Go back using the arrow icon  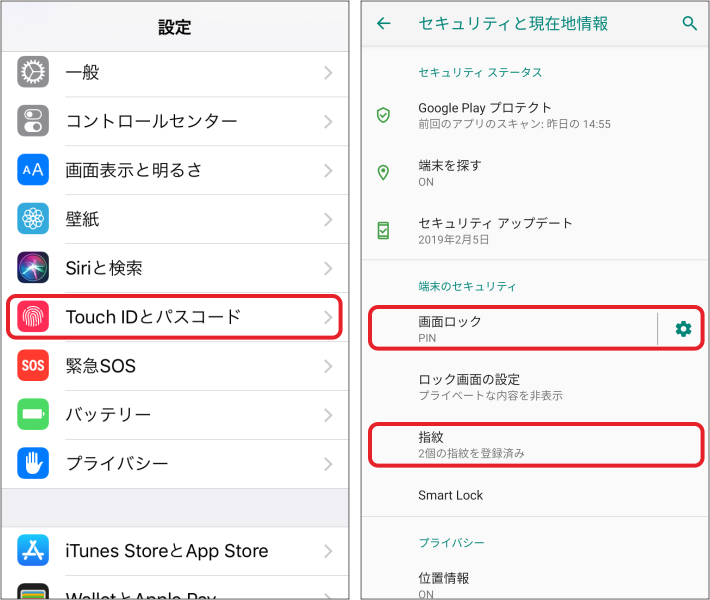coord(384,23)
